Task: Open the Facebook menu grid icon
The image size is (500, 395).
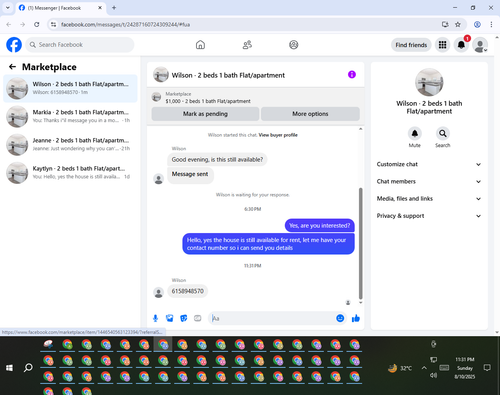Action: (x=442, y=45)
